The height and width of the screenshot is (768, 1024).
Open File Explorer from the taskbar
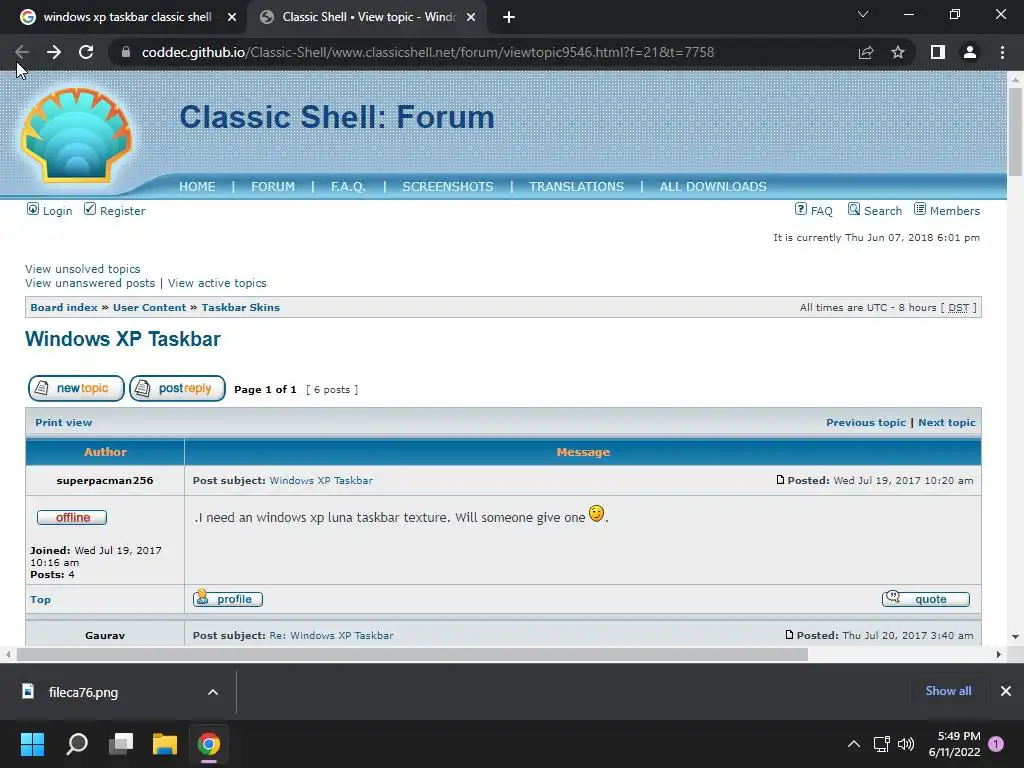point(165,744)
